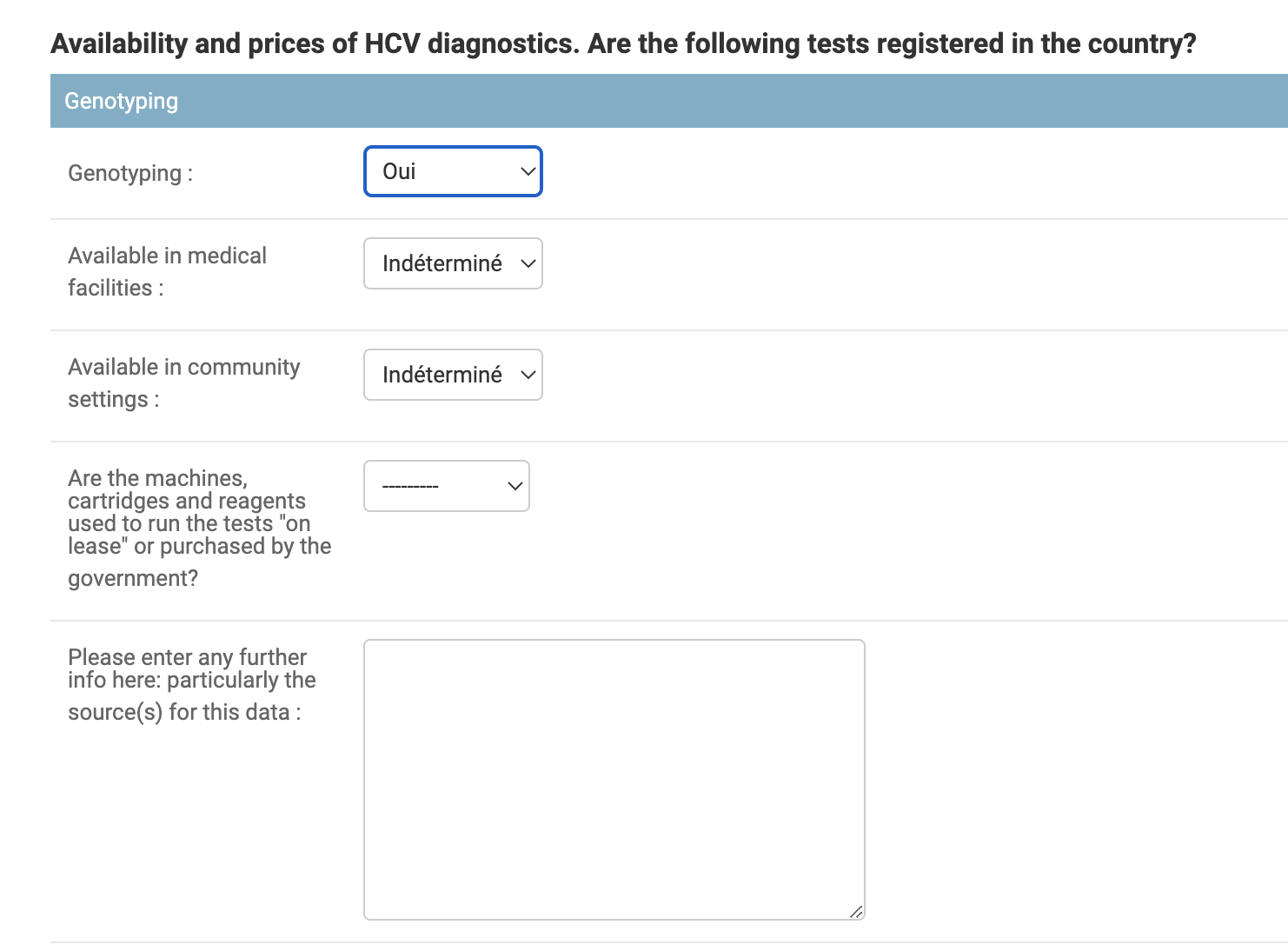Click the Available in community settings label
This screenshot has width=1288, height=951.
point(184,382)
